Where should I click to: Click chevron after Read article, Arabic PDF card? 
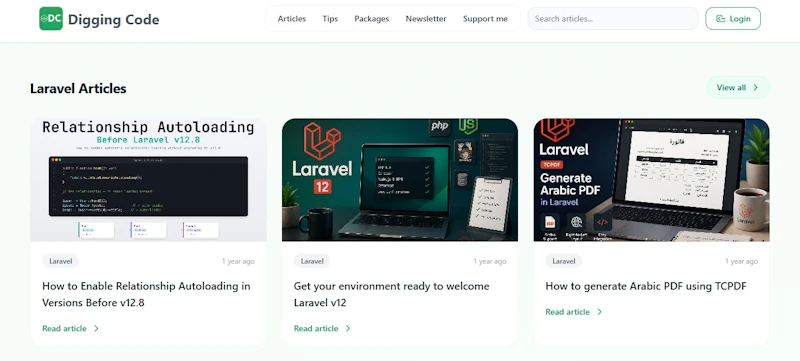coord(599,312)
